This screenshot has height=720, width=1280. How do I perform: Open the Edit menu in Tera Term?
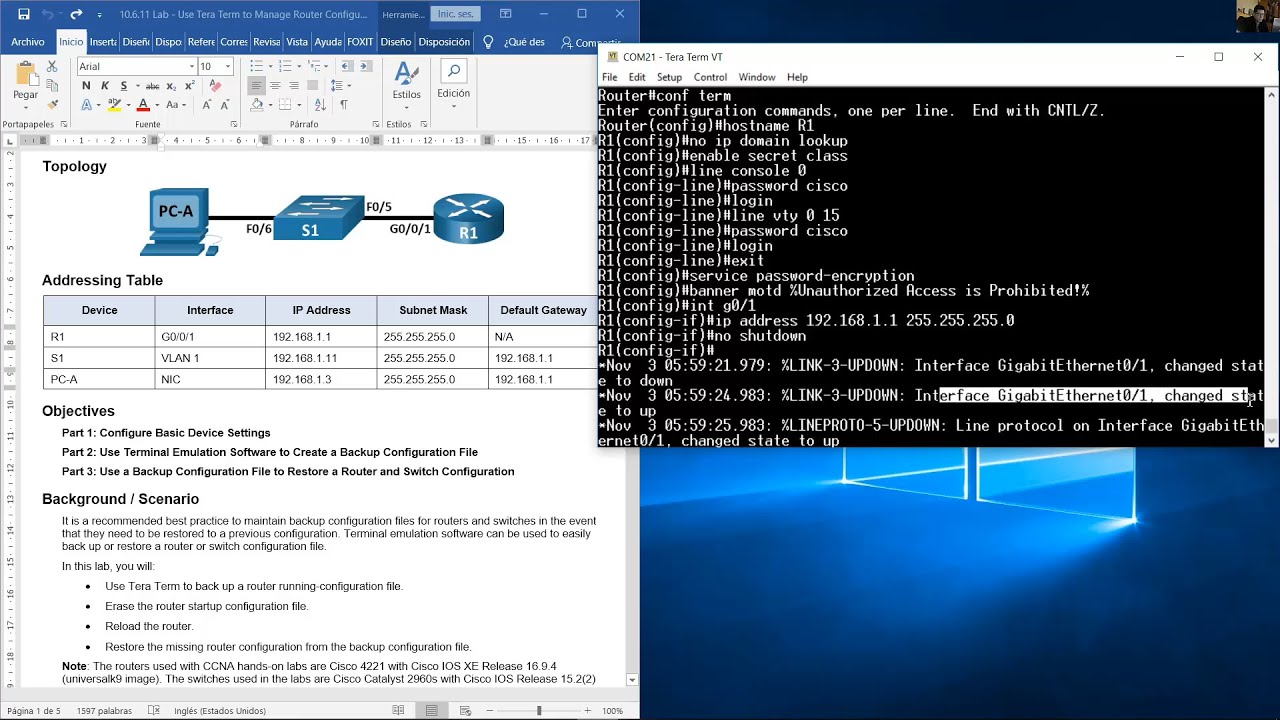point(637,77)
